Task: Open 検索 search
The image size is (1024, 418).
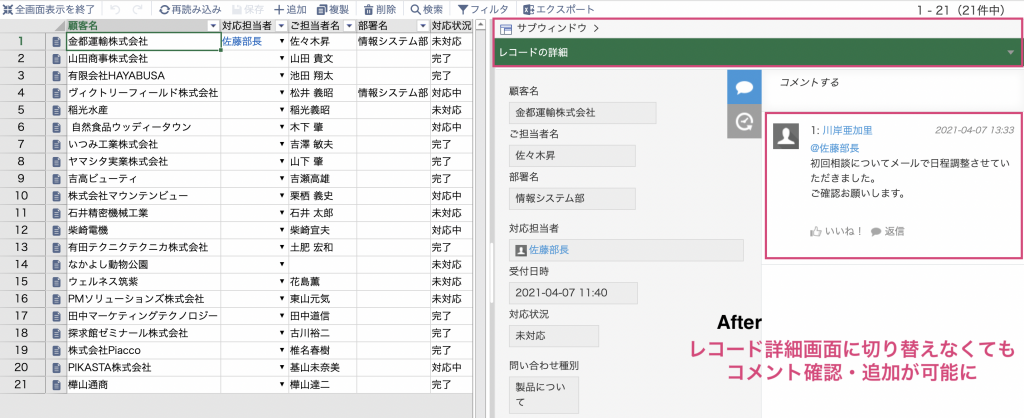Action: point(426,10)
